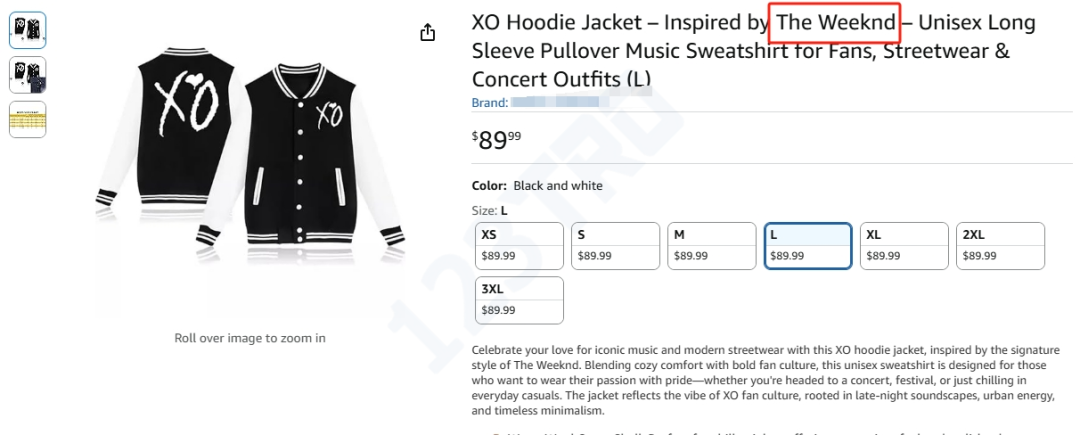This screenshot has height=435, width=1080.
Task: Choose the 2XL size option
Action: (1000, 245)
